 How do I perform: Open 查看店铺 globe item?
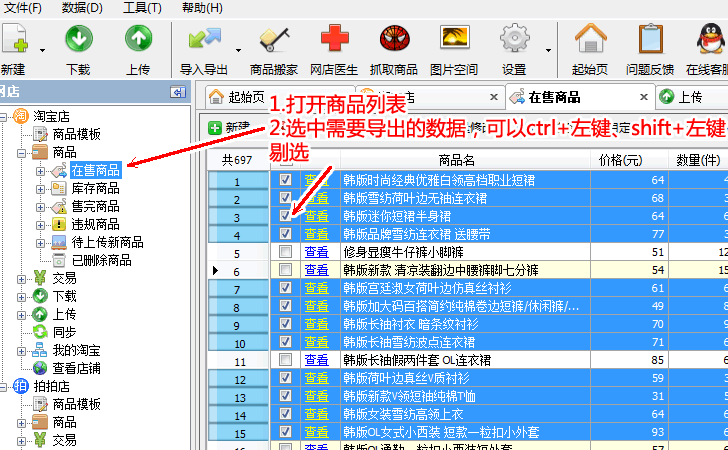click(x=76, y=368)
